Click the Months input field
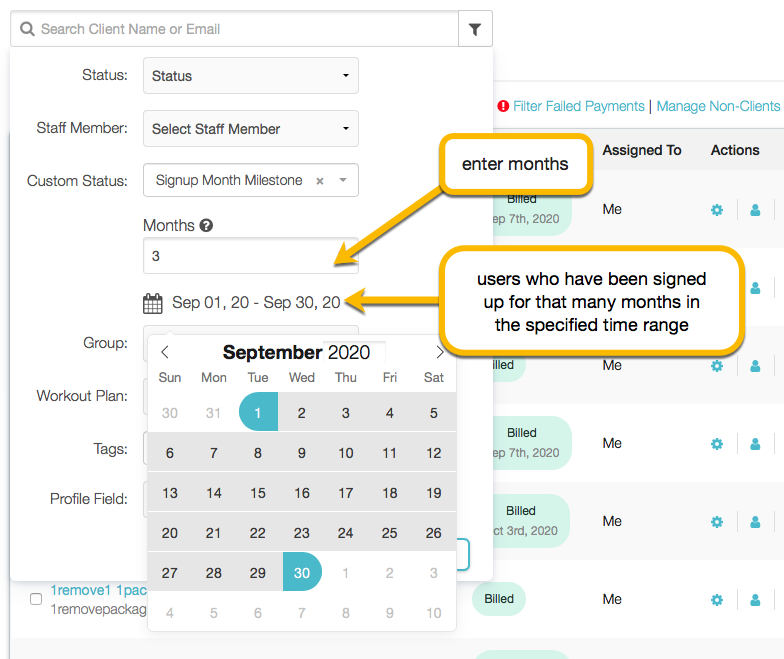This screenshot has width=784, height=659. pos(250,256)
